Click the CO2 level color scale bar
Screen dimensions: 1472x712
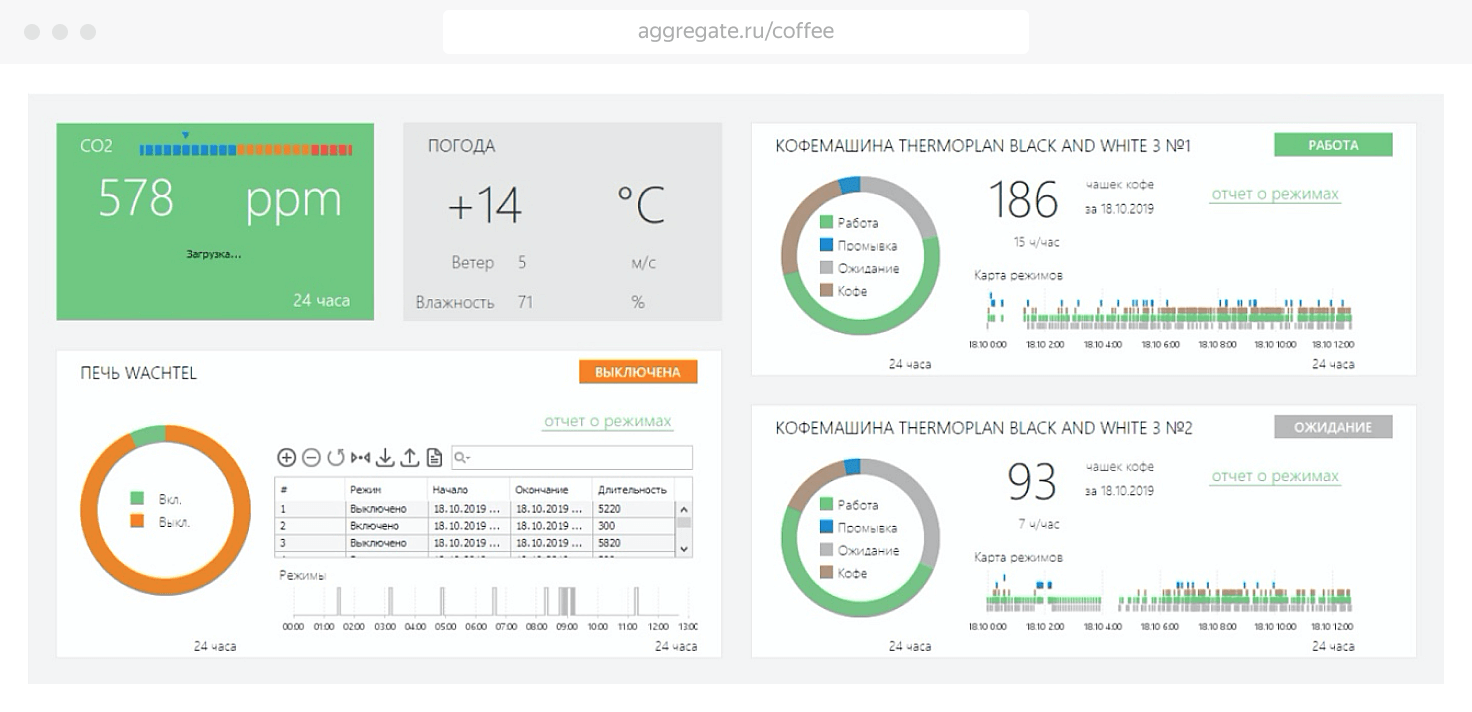coord(245,149)
